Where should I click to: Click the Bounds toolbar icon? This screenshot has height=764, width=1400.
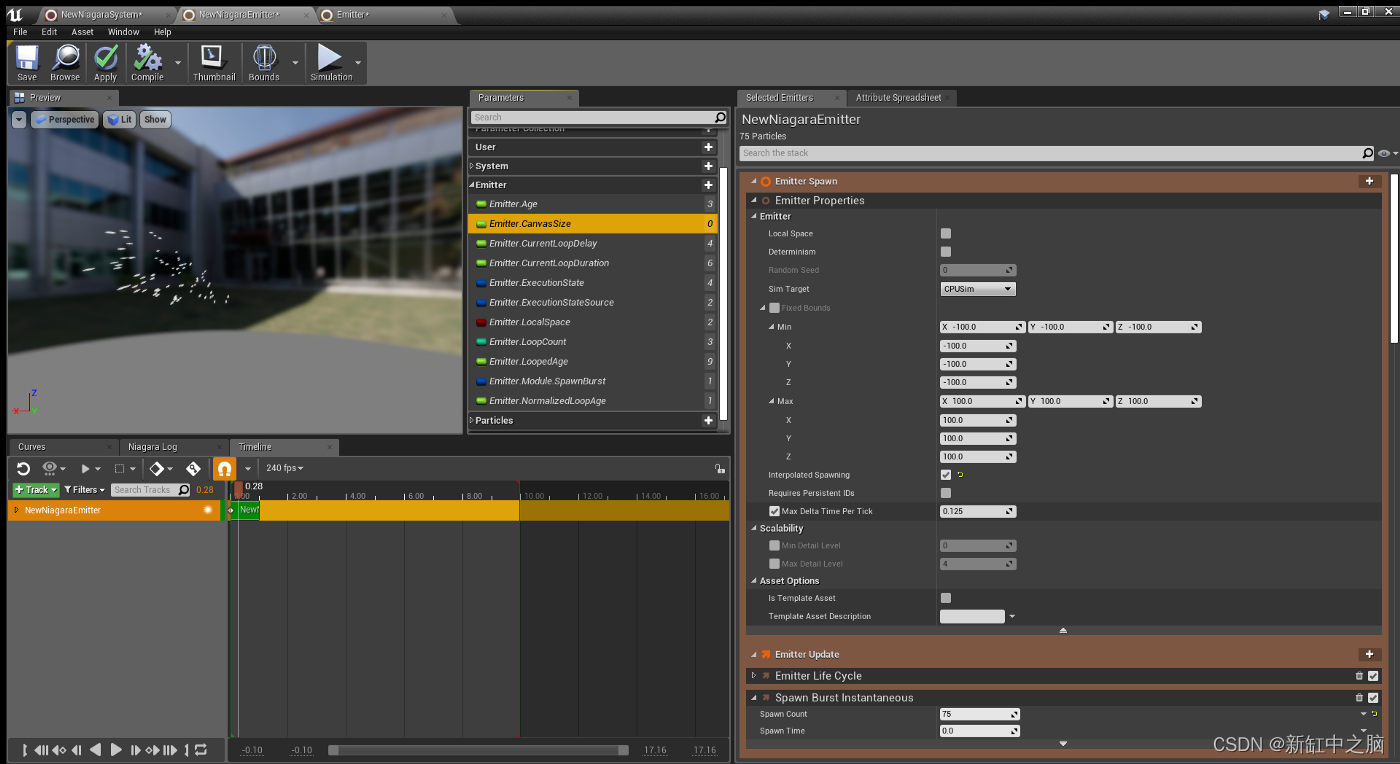pyautogui.click(x=264, y=62)
